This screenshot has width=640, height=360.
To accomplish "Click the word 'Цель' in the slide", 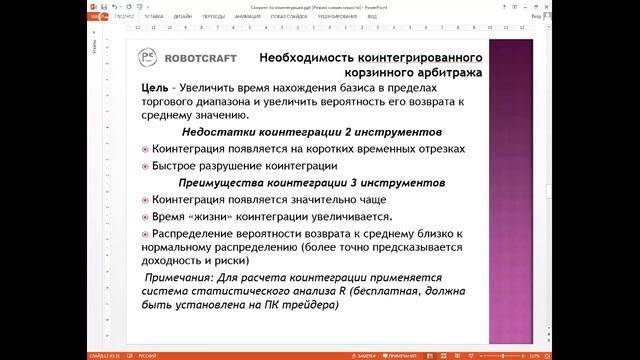I will [155, 88].
